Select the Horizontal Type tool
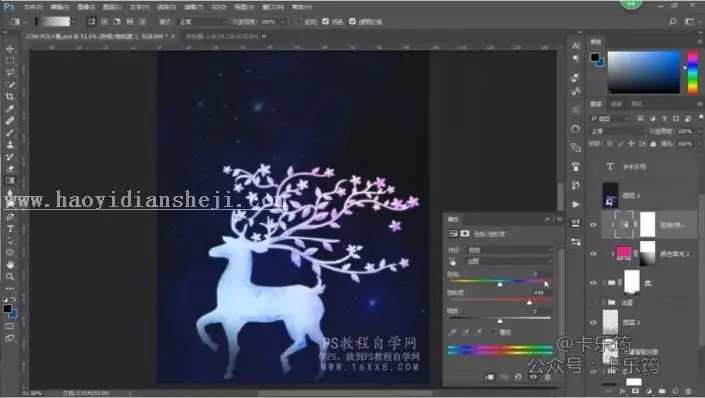 pyautogui.click(x=10, y=228)
